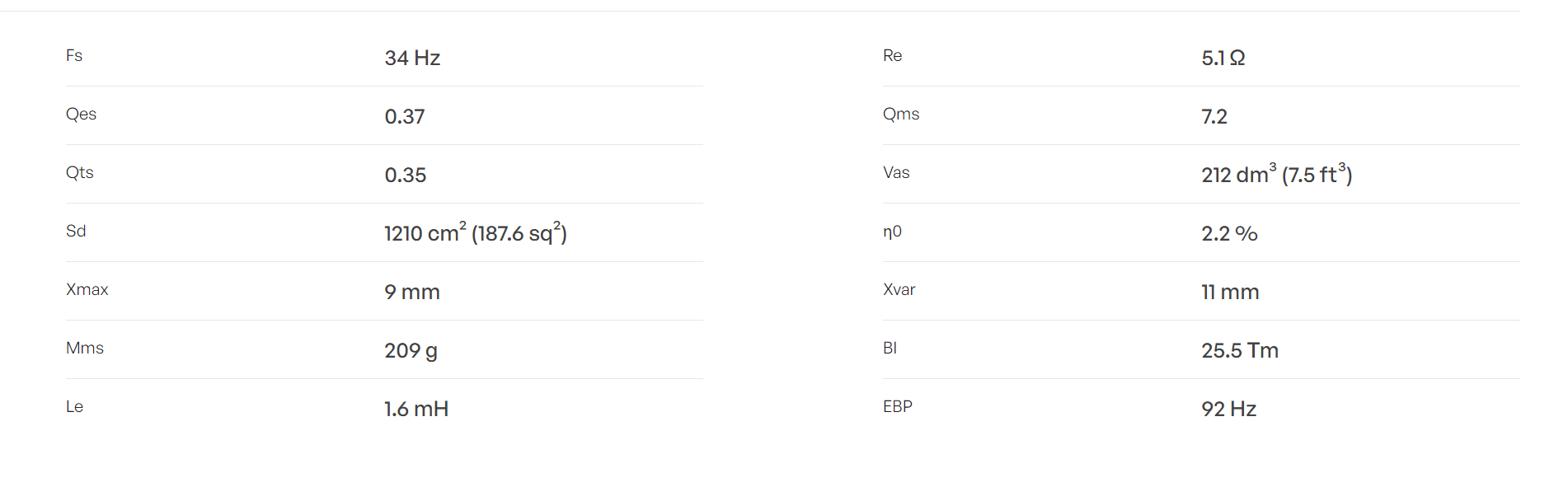Click the 0.35 Qts value

tap(406, 175)
